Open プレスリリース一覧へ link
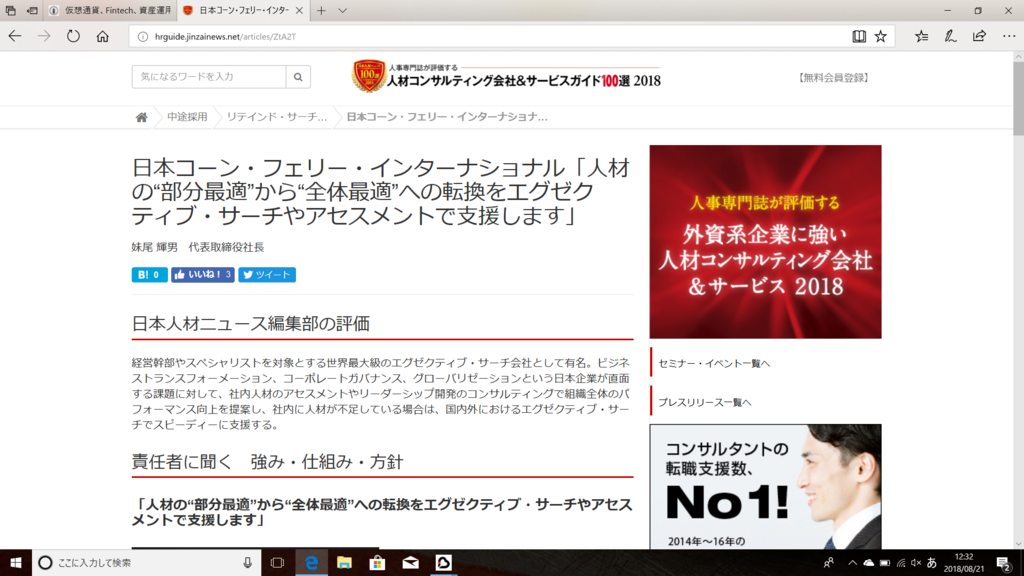 (704, 402)
